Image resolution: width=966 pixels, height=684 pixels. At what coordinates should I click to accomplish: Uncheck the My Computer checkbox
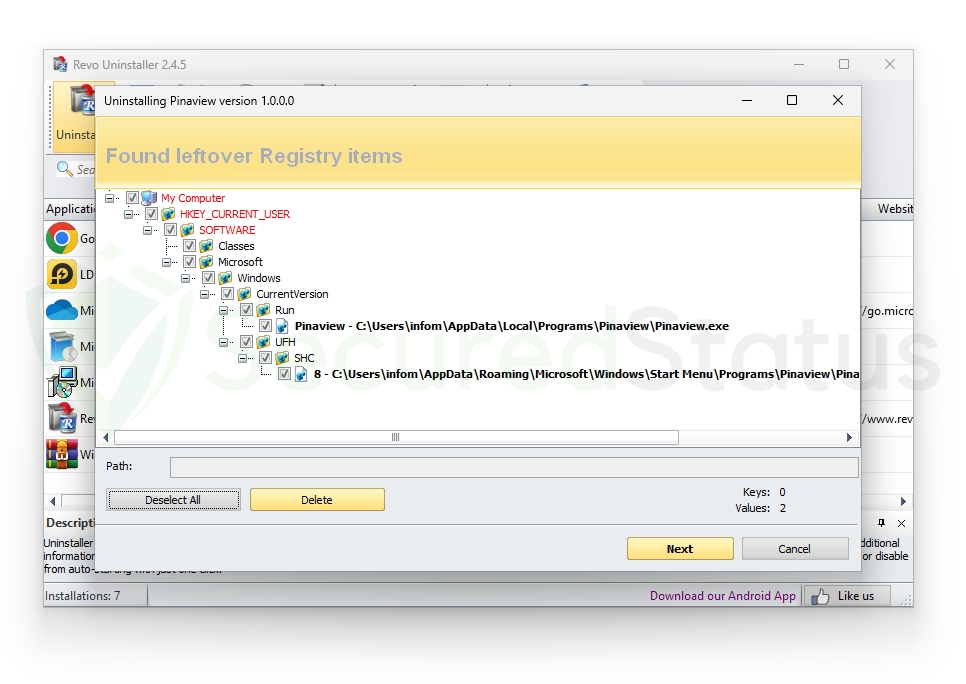tap(132, 198)
